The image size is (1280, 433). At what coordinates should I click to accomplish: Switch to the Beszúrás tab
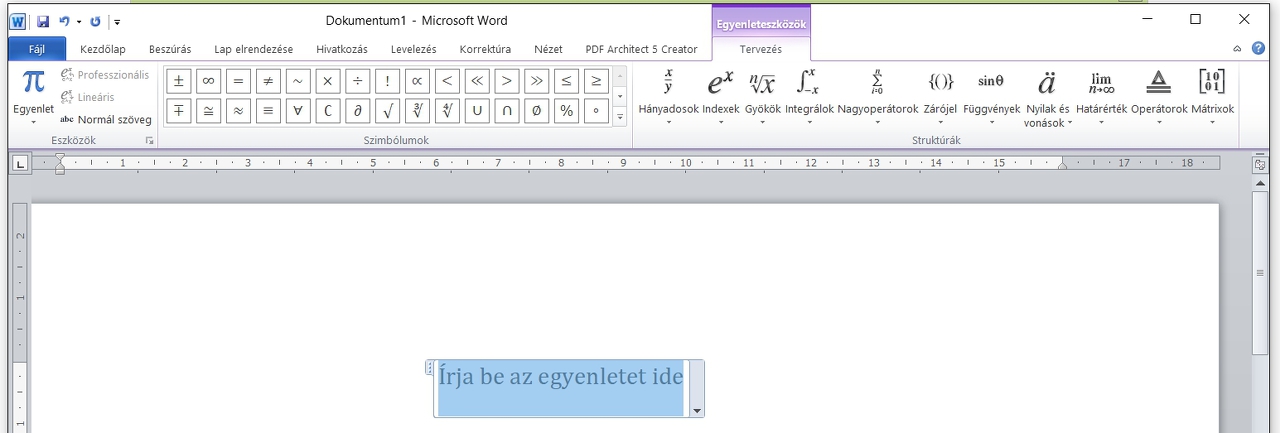170,49
